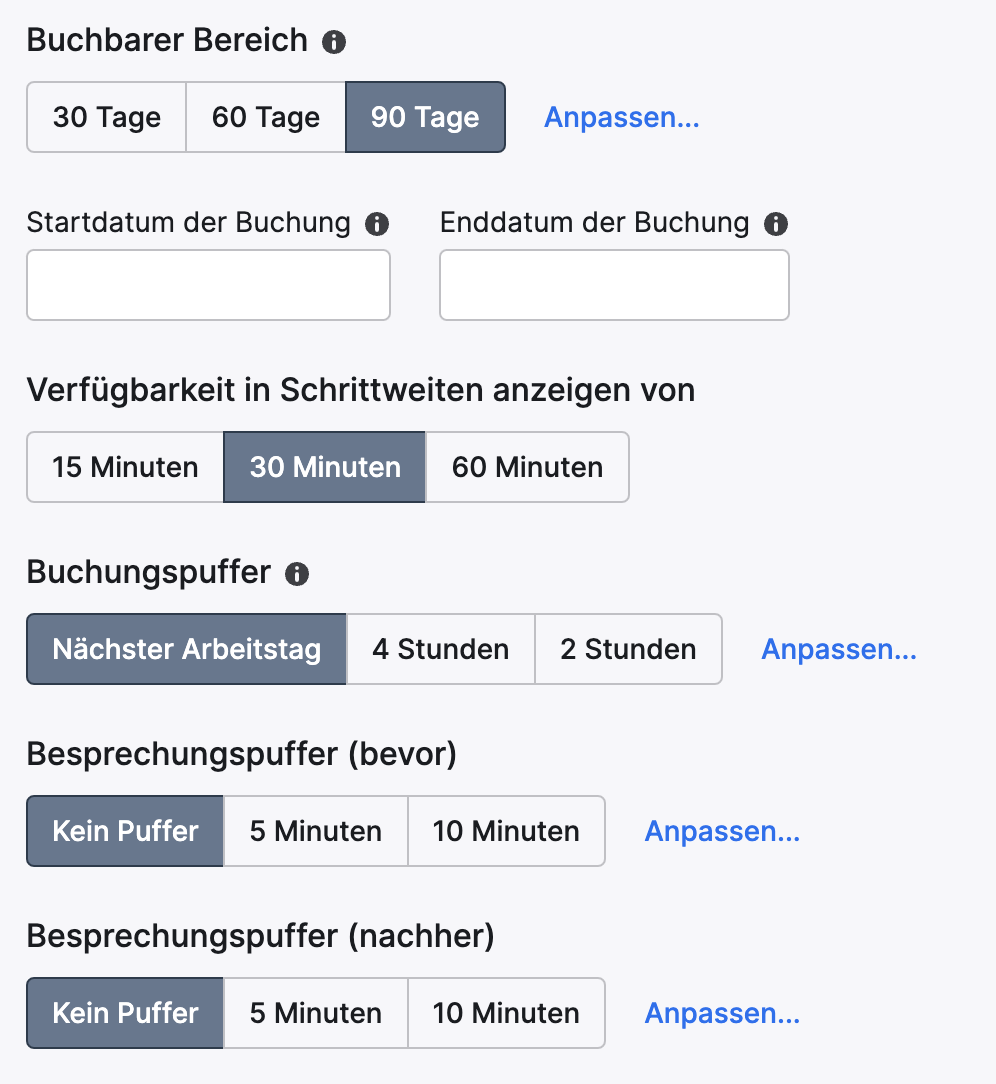Select 30 Tage bookable range

(x=107, y=117)
